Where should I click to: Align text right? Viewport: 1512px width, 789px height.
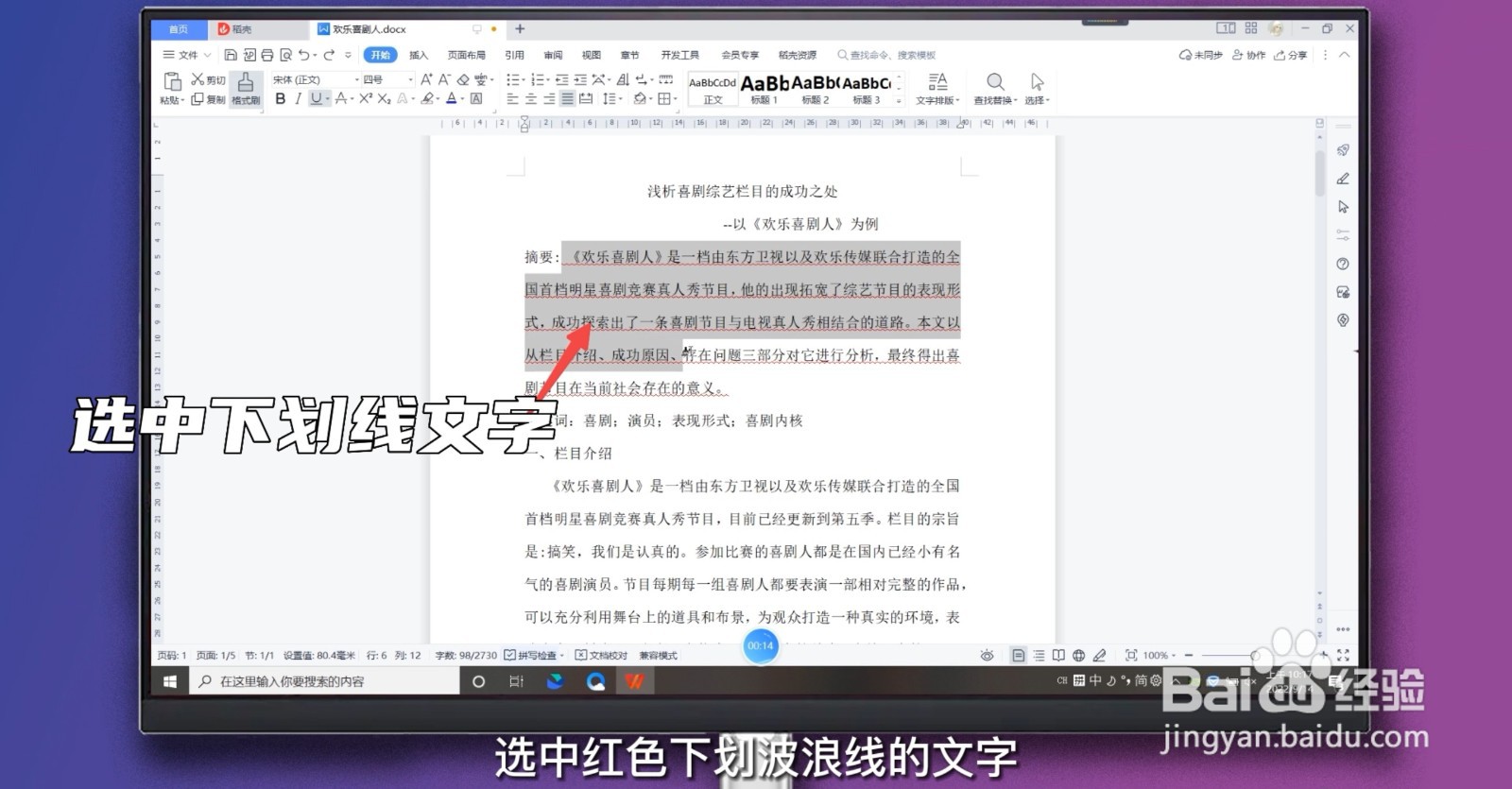pyautogui.click(x=548, y=98)
